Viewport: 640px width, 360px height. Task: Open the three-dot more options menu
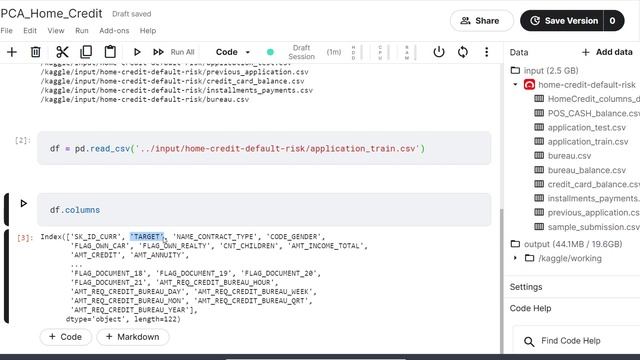[x=487, y=52]
